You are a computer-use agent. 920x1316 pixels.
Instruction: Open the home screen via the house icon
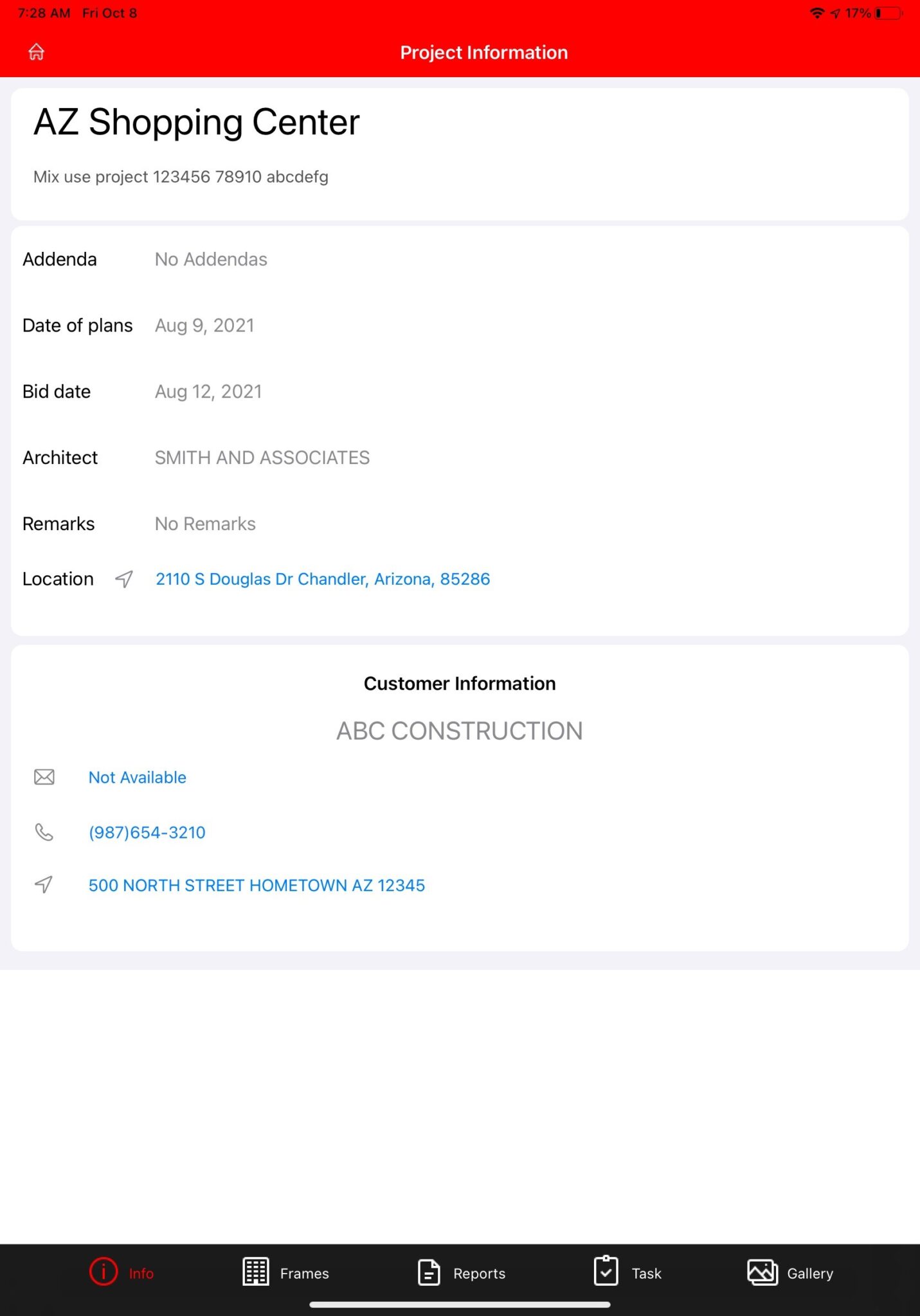(36, 51)
